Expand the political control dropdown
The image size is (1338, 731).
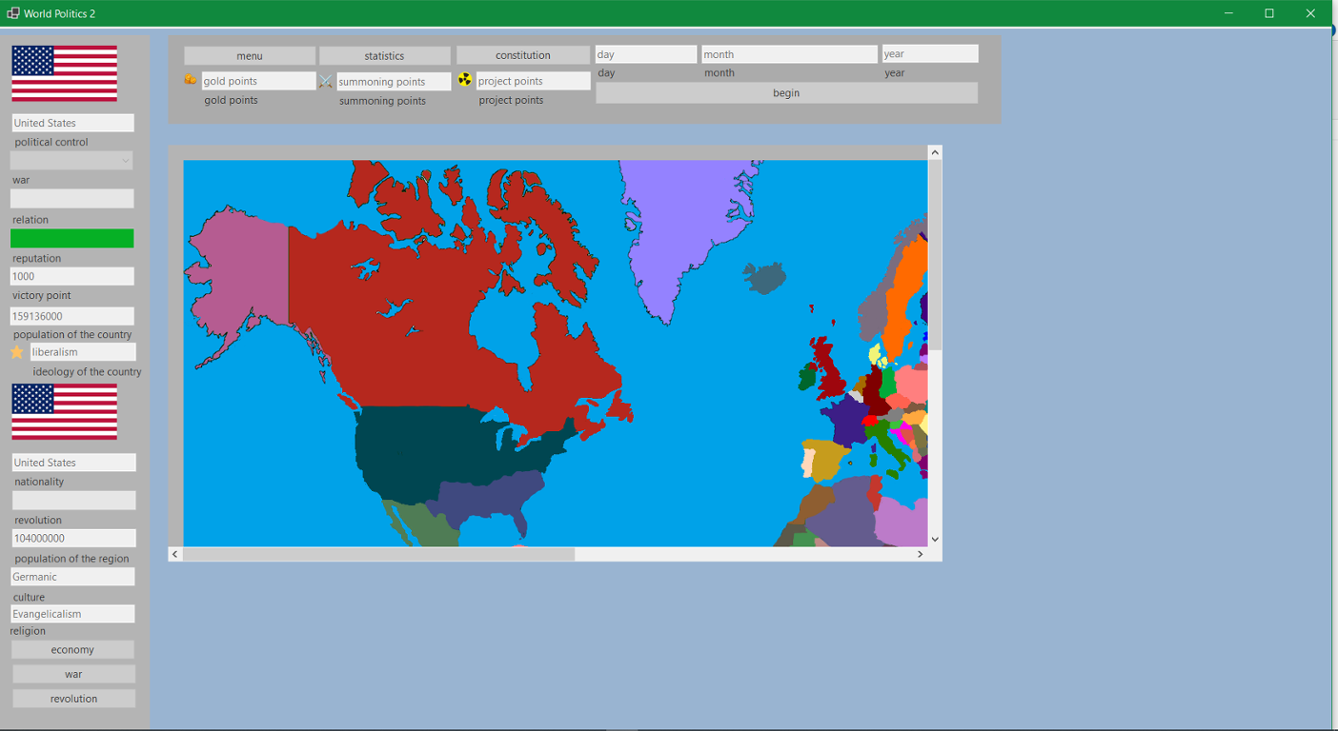click(x=126, y=160)
